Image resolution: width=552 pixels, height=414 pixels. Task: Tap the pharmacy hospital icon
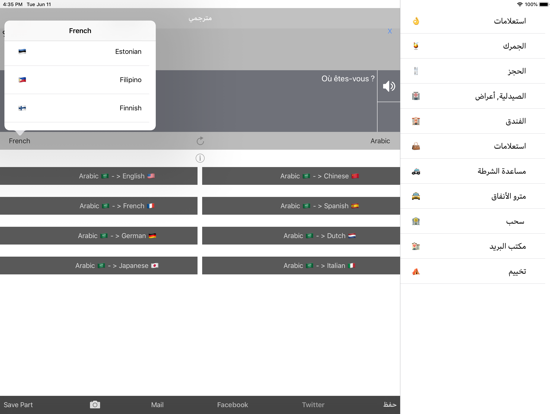[416, 96]
